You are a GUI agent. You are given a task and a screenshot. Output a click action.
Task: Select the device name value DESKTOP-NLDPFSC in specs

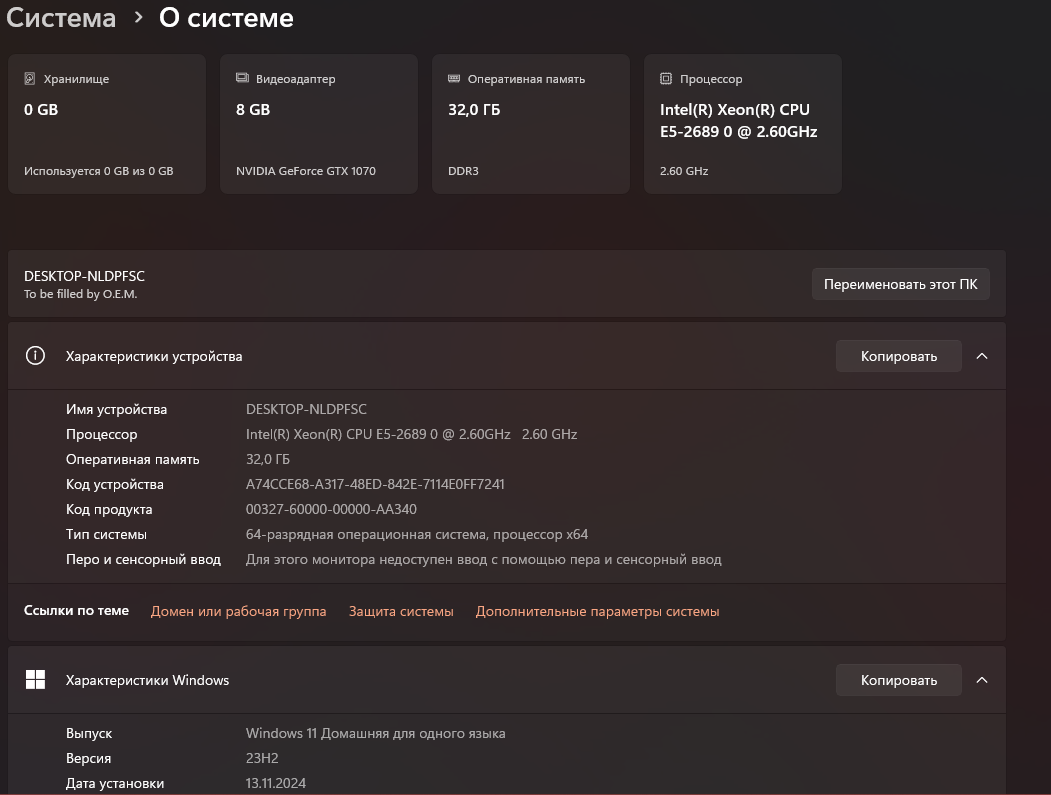(306, 409)
